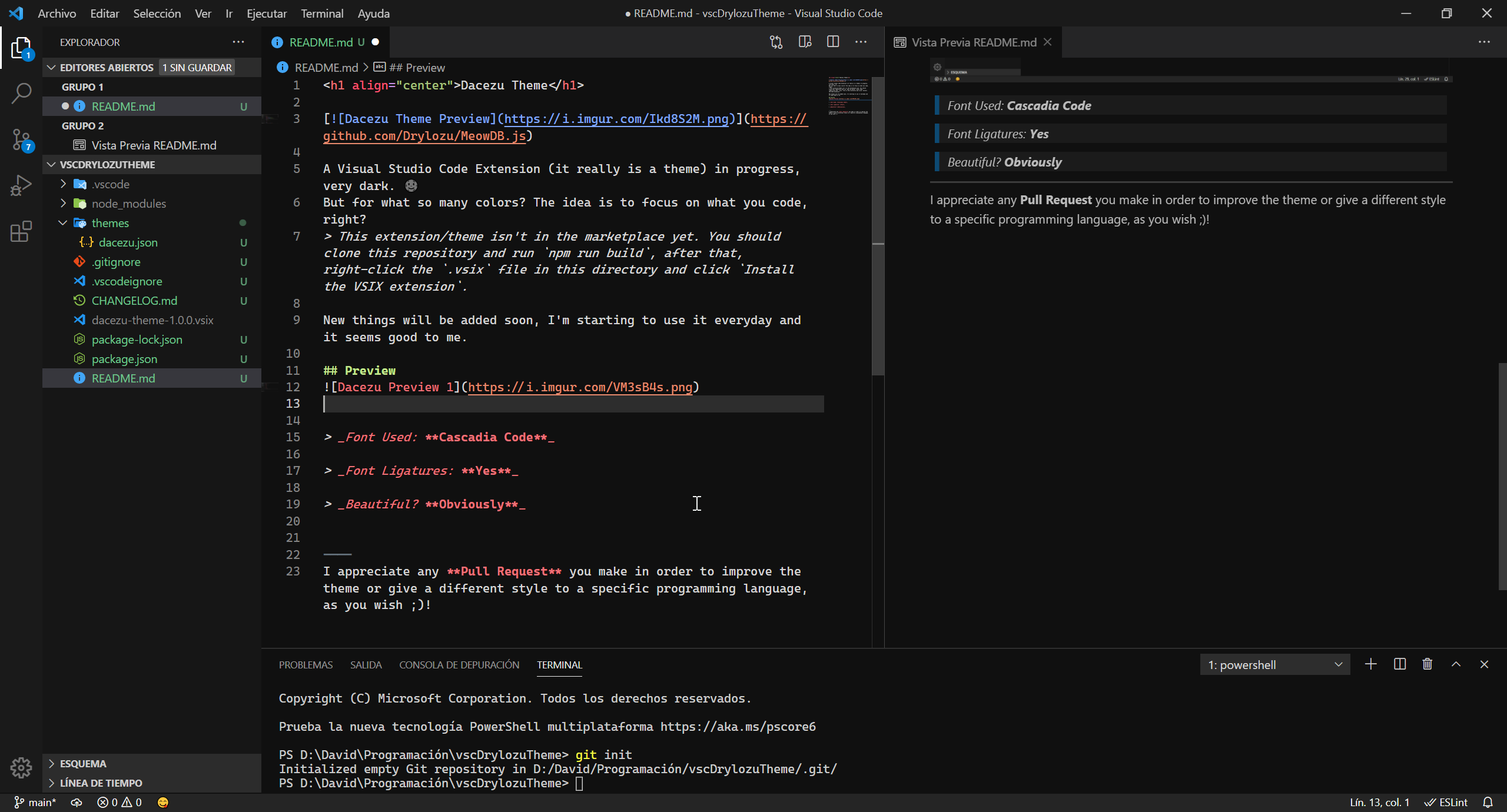Click the unsaved dot on README.md tab
This screenshot has width=1507, height=812.
(x=376, y=42)
